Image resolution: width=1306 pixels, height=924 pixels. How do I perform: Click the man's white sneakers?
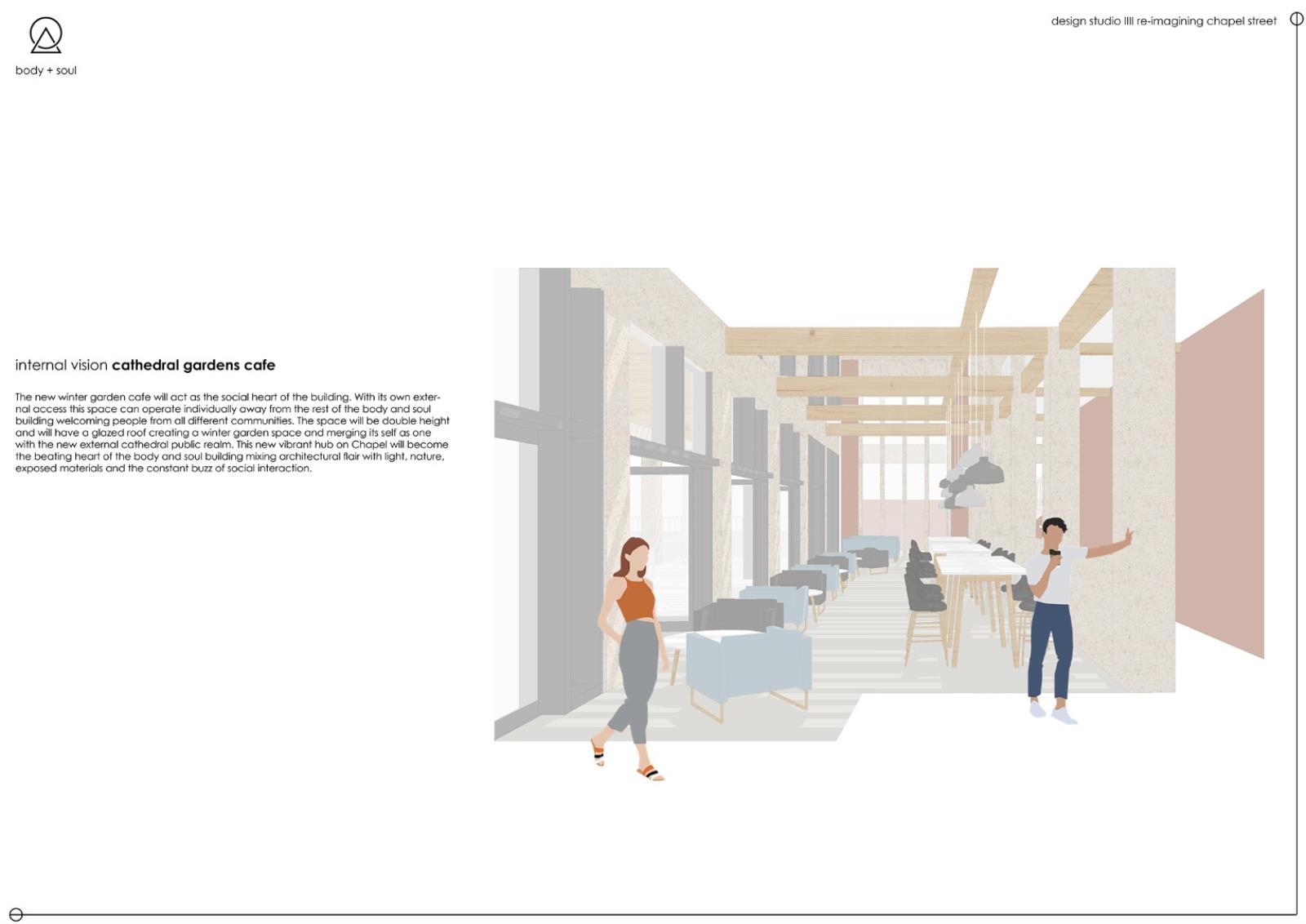tap(1063, 716)
